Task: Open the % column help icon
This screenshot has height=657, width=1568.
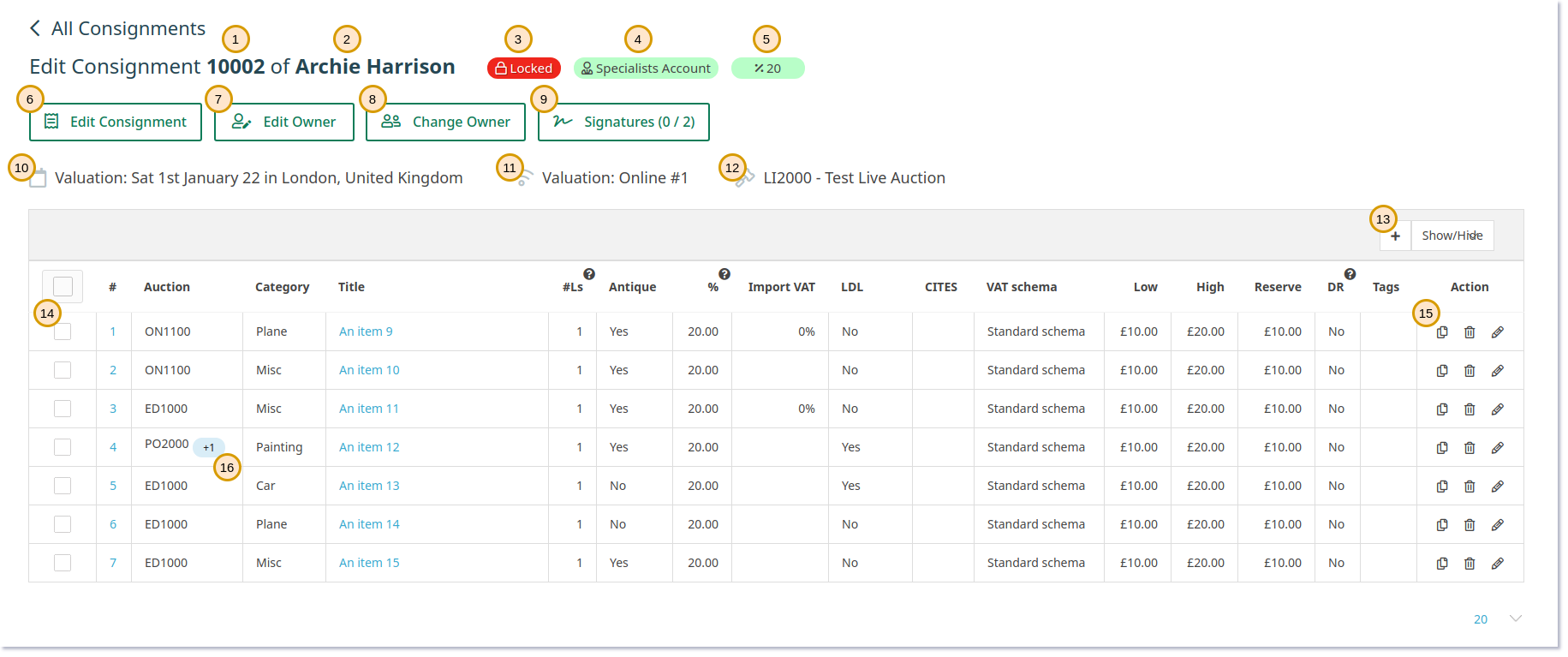Action: coord(724,274)
